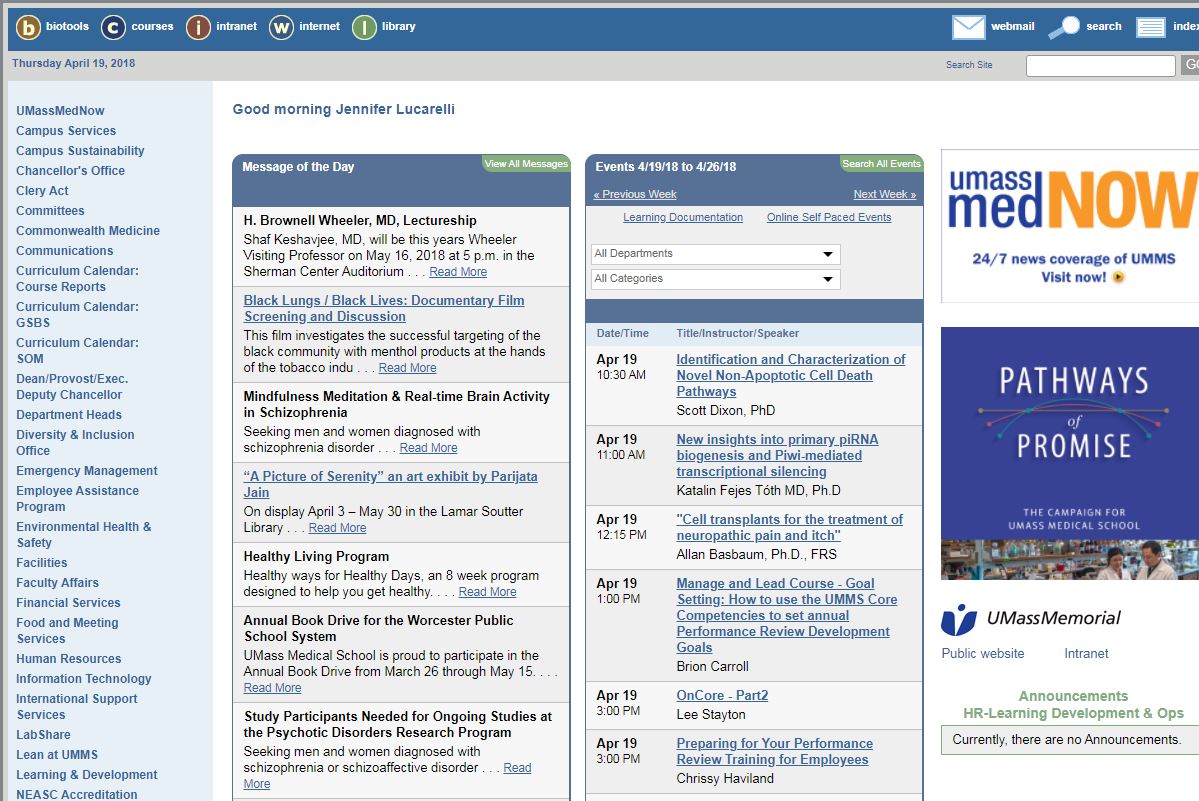Click the Pathways of Promise banner
The image size is (1199, 801).
(1069, 452)
